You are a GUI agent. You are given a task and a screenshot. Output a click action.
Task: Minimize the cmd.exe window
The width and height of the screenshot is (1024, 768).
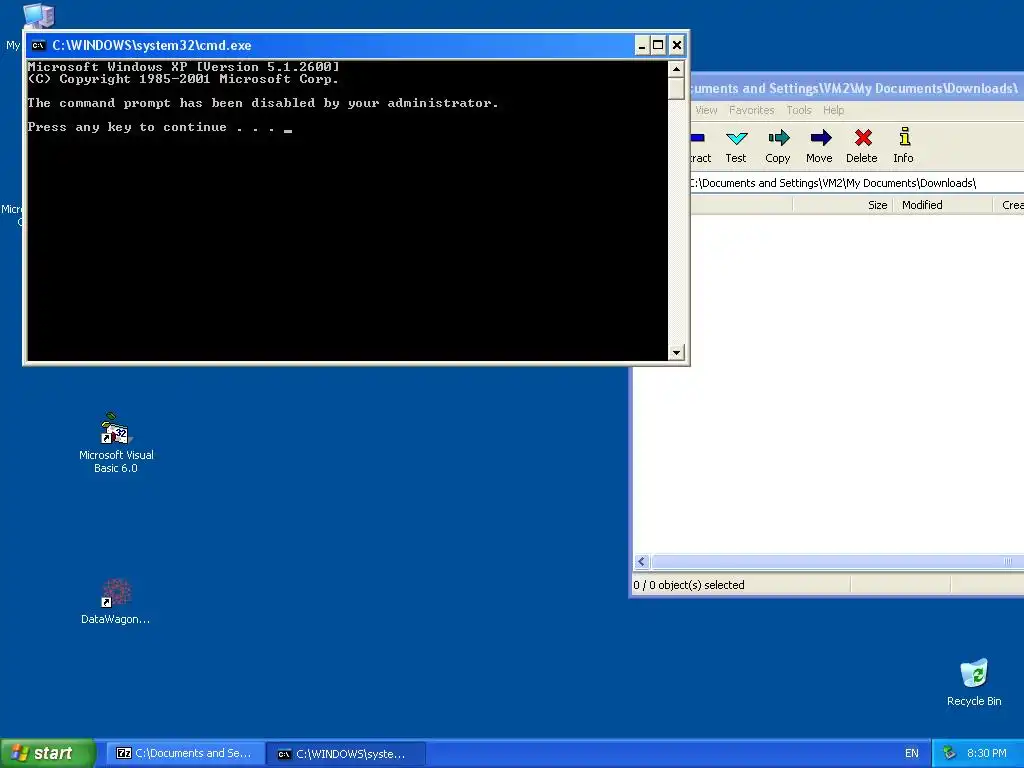tap(642, 45)
